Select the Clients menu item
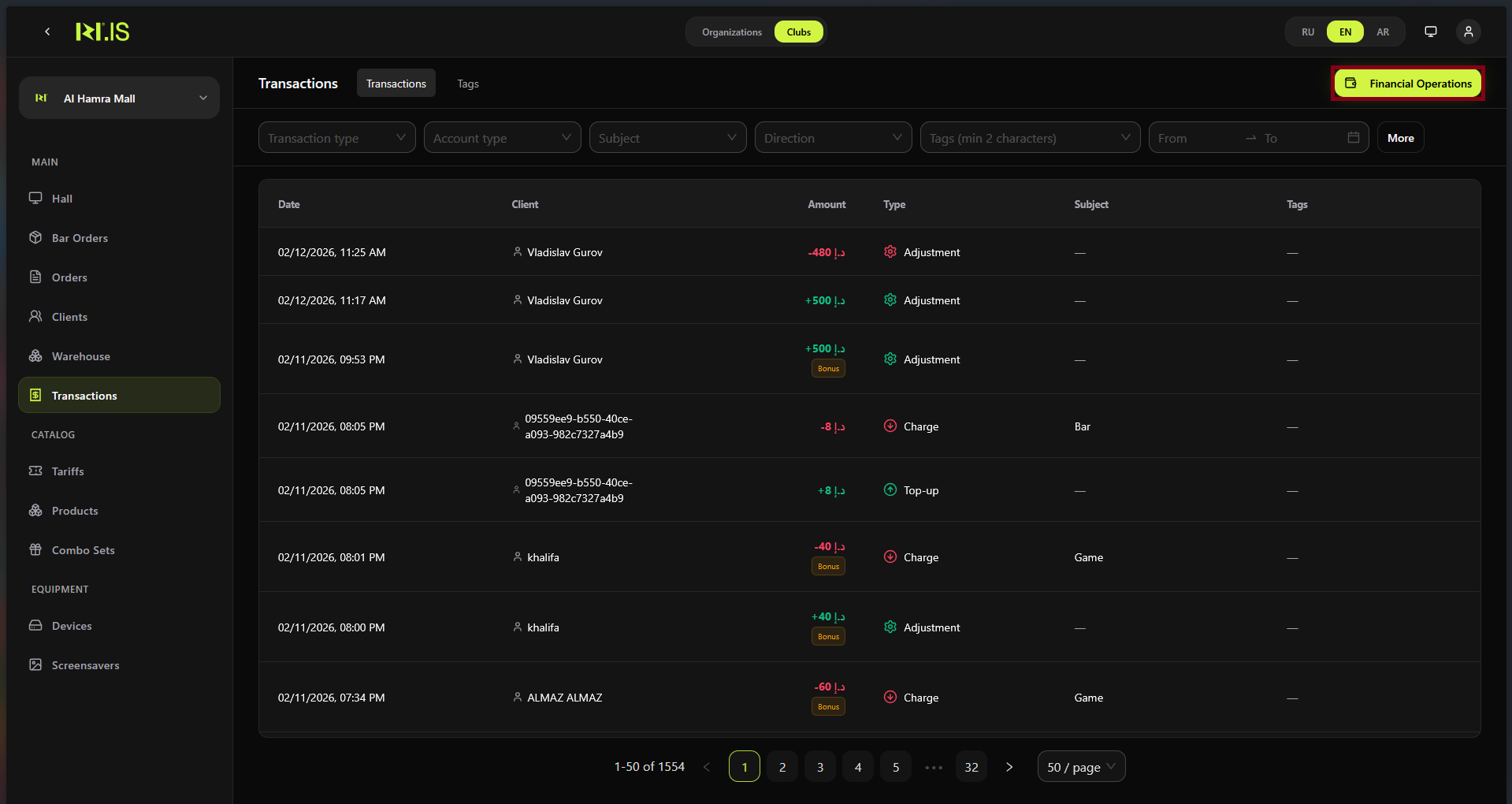 [69, 317]
